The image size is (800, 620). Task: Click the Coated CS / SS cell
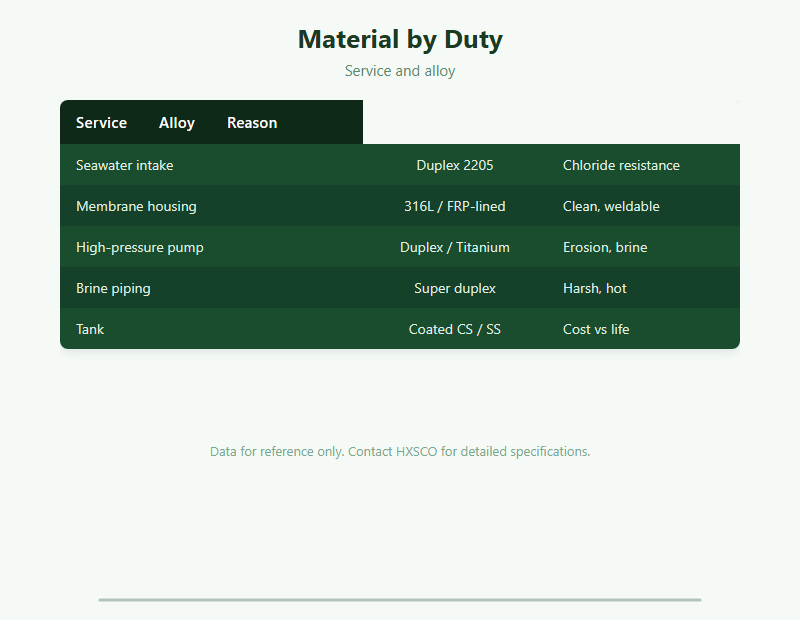(x=455, y=329)
